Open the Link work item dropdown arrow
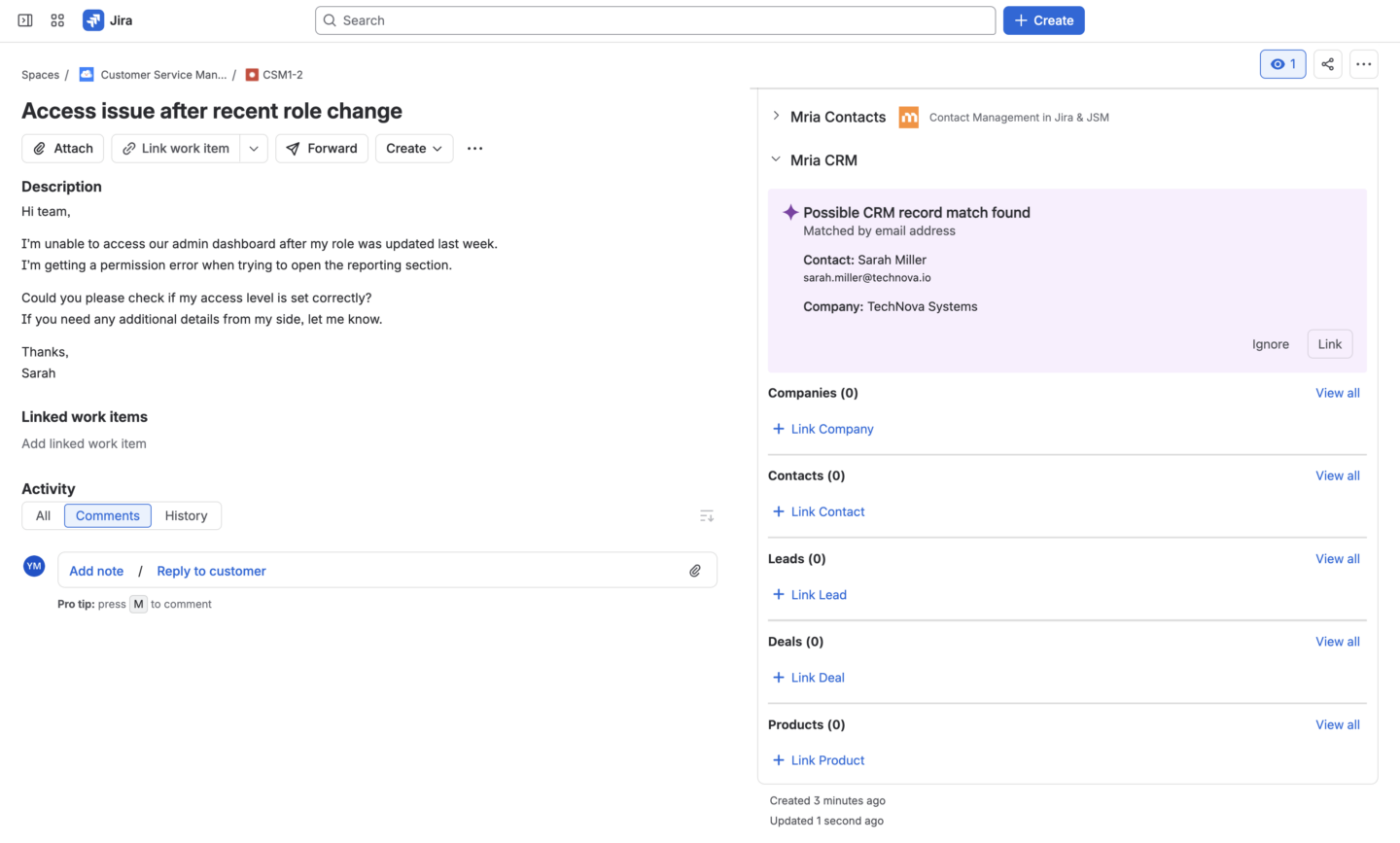 pyautogui.click(x=254, y=149)
